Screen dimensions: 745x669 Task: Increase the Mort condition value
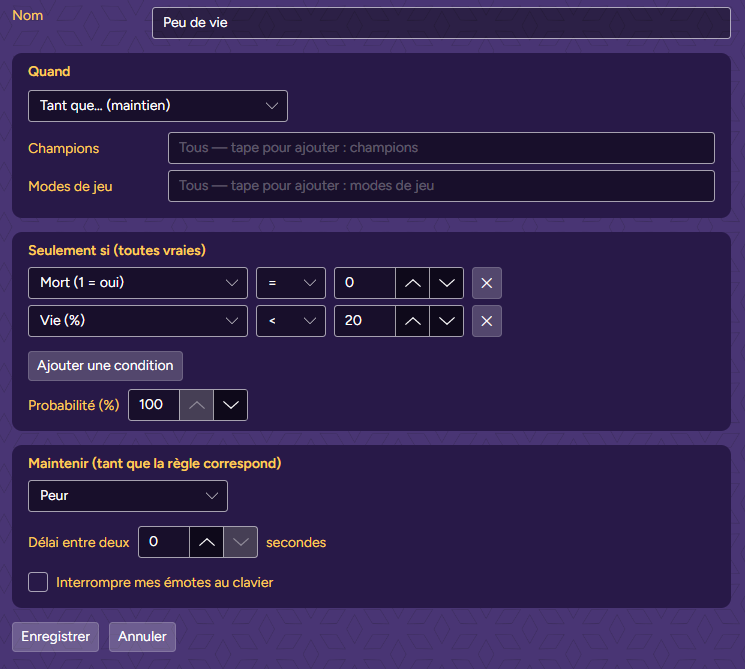click(x=412, y=283)
